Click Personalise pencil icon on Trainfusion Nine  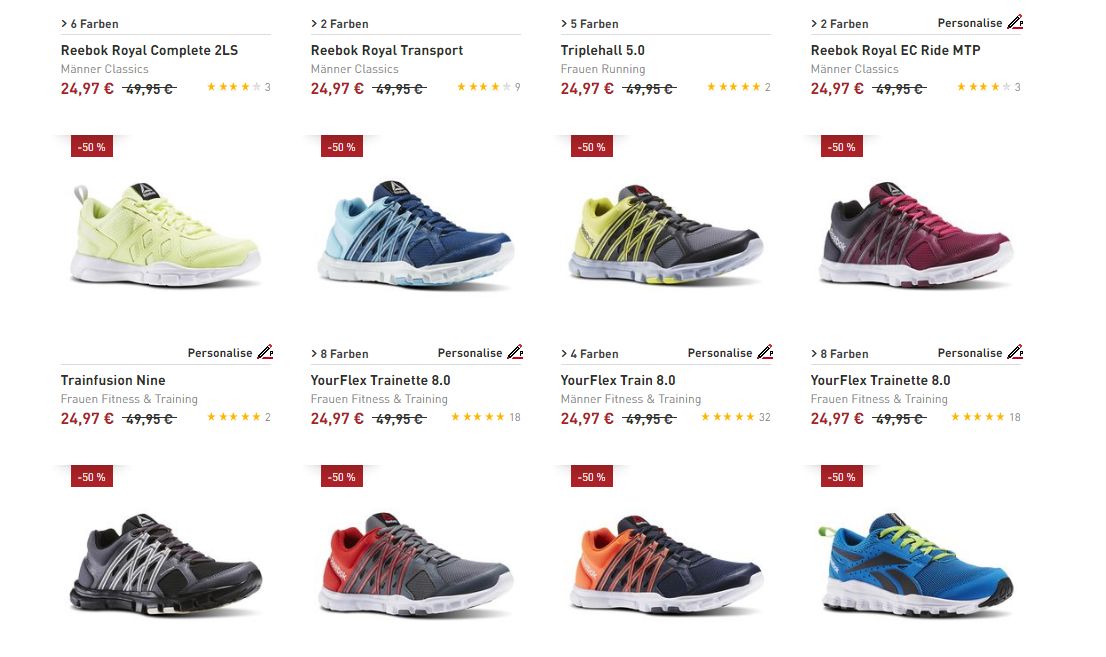coord(265,352)
